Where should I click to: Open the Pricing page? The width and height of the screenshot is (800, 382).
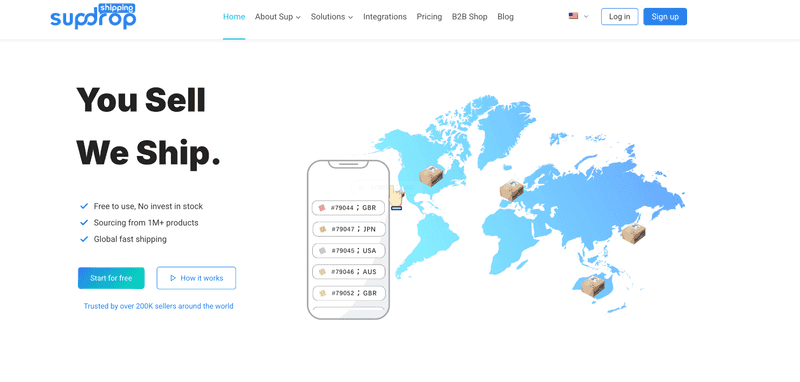(x=429, y=17)
